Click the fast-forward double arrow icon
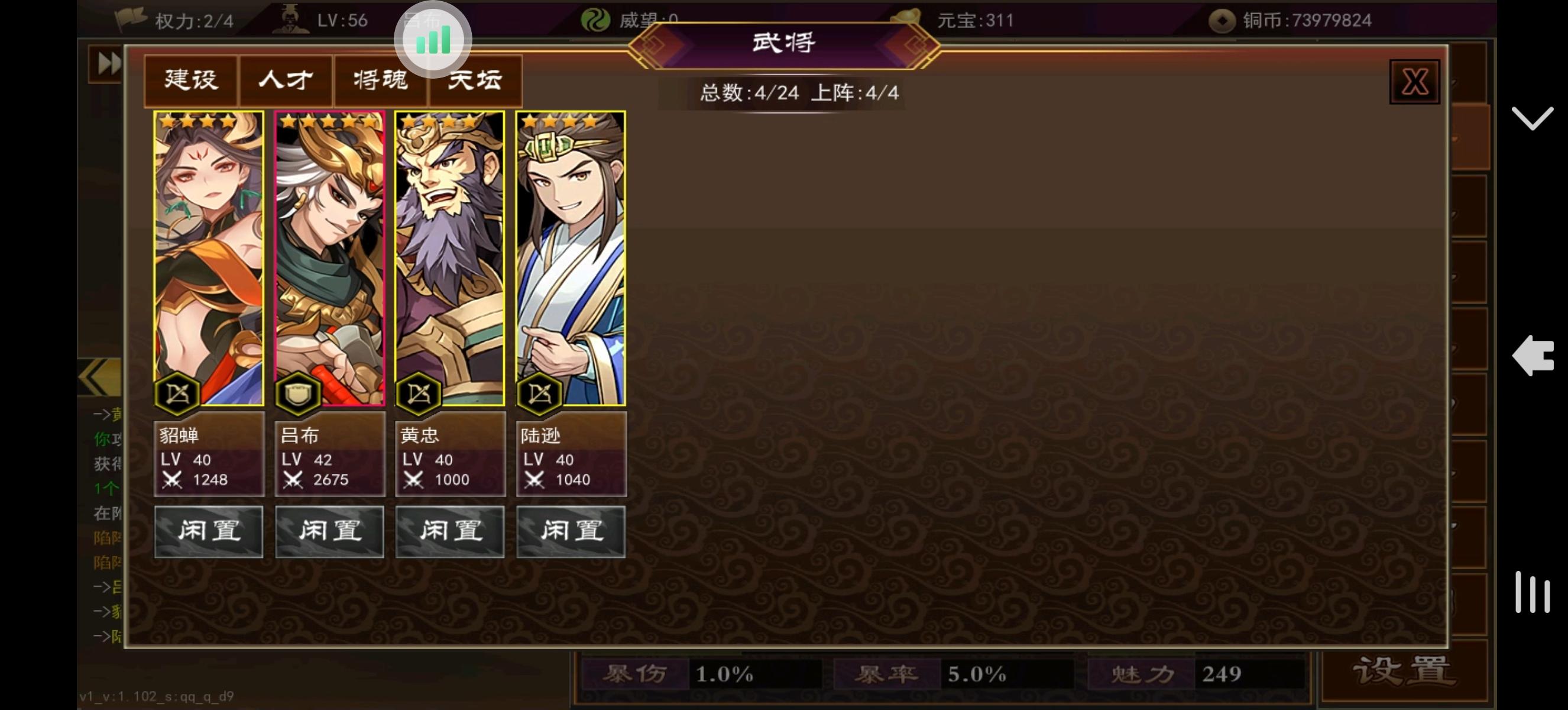 [108, 63]
